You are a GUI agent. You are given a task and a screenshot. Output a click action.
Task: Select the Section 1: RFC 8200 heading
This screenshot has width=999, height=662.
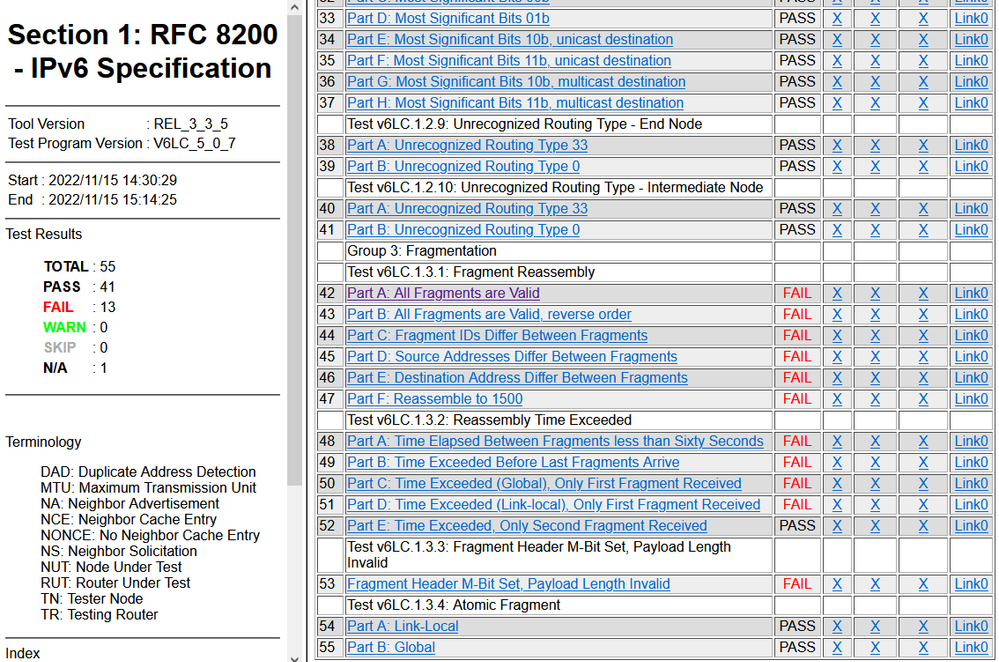pos(143,51)
